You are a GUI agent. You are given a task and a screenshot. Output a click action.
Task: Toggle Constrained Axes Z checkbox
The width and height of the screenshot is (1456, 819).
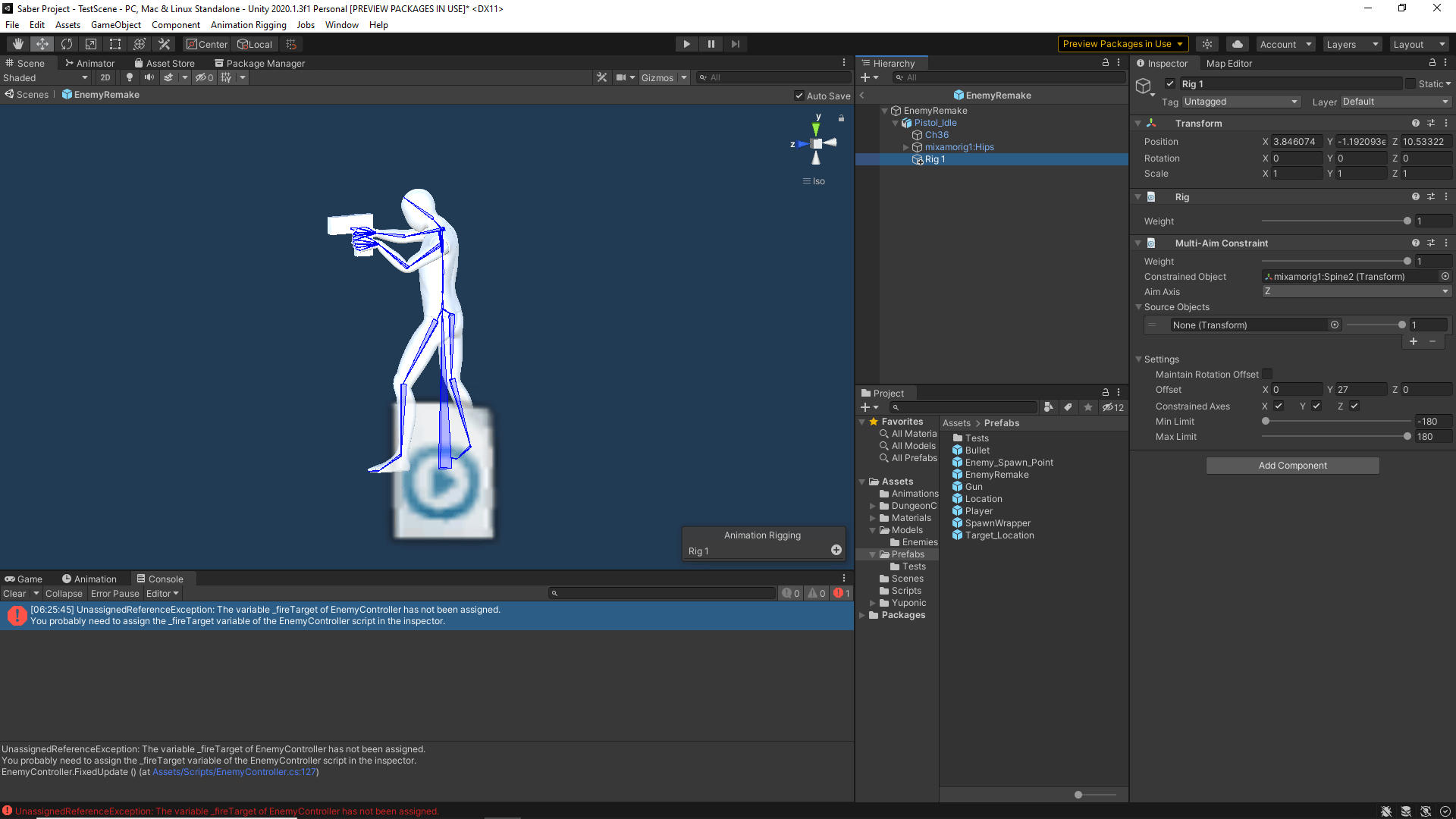pyautogui.click(x=1354, y=406)
